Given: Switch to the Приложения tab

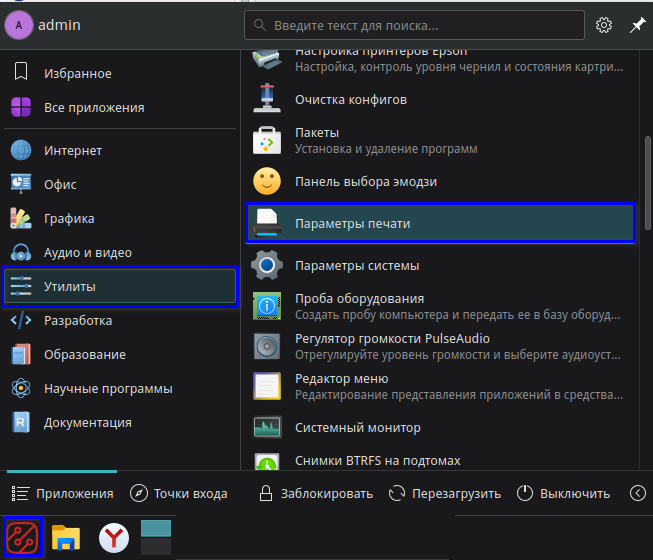Looking at the screenshot, I should coord(62,493).
